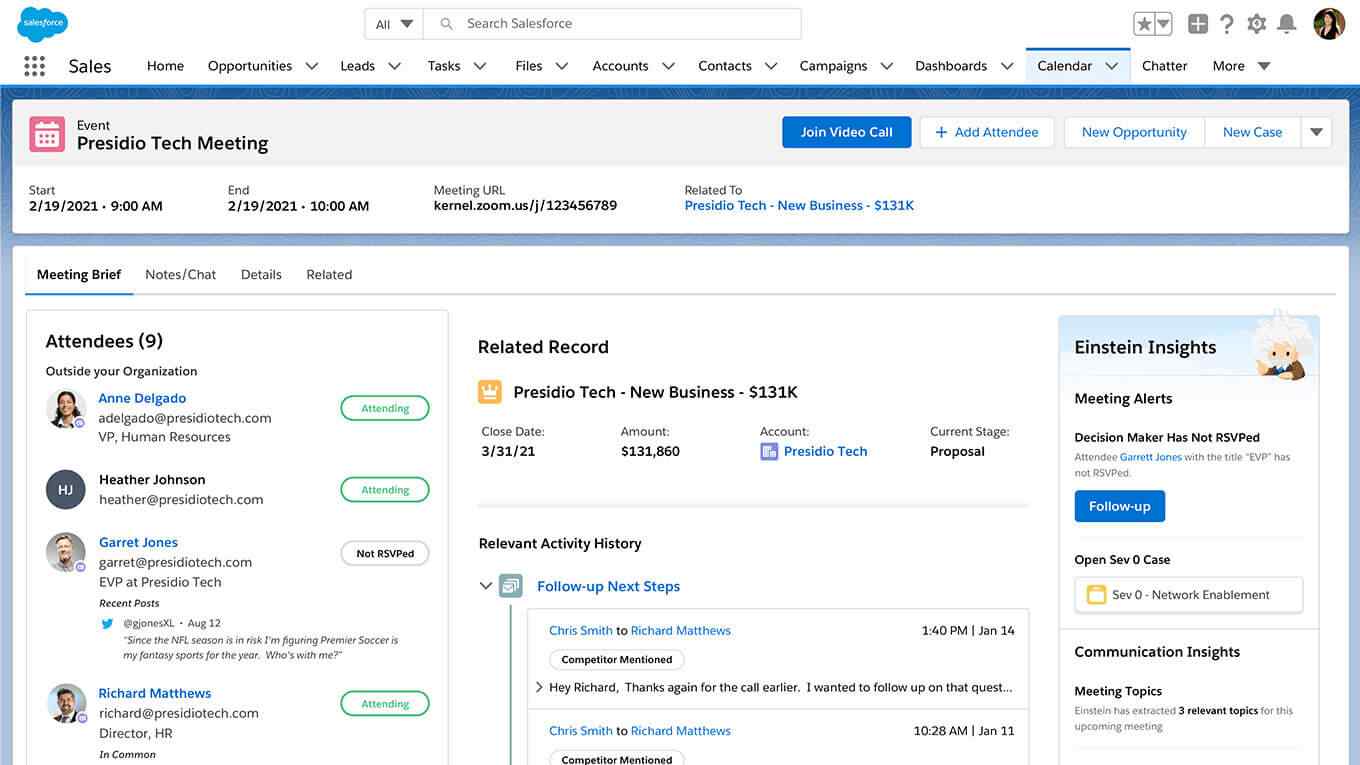Open the Related To Presidio Tech link

[x=799, y=205]
